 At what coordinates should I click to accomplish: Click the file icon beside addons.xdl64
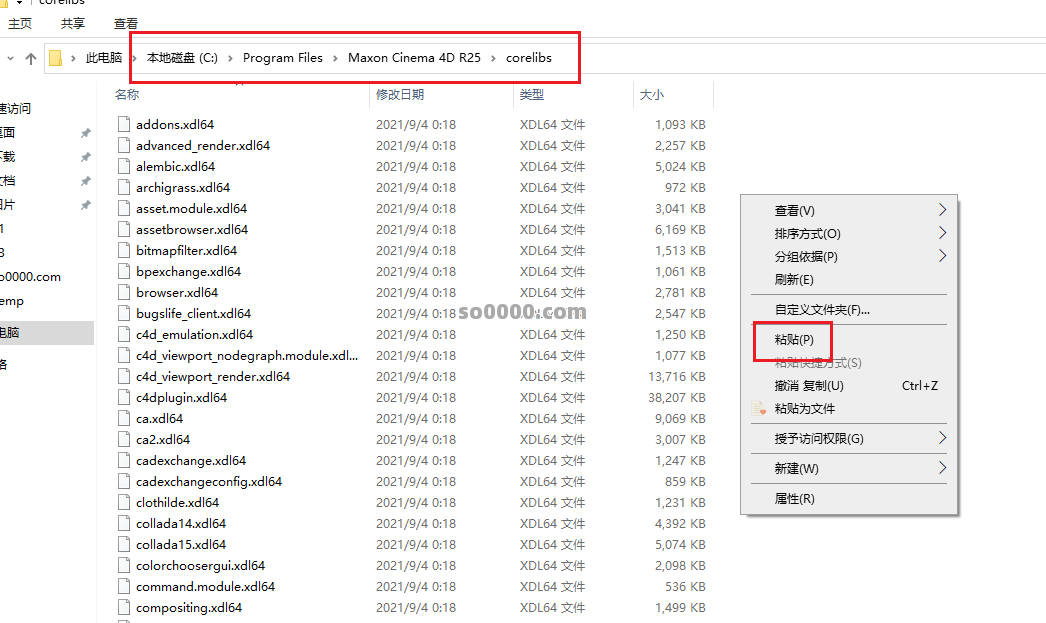(124, 124)
